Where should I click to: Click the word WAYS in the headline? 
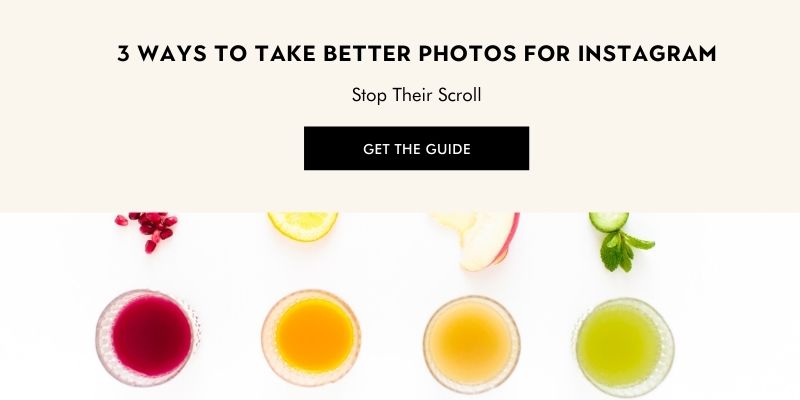pos(172,54)
